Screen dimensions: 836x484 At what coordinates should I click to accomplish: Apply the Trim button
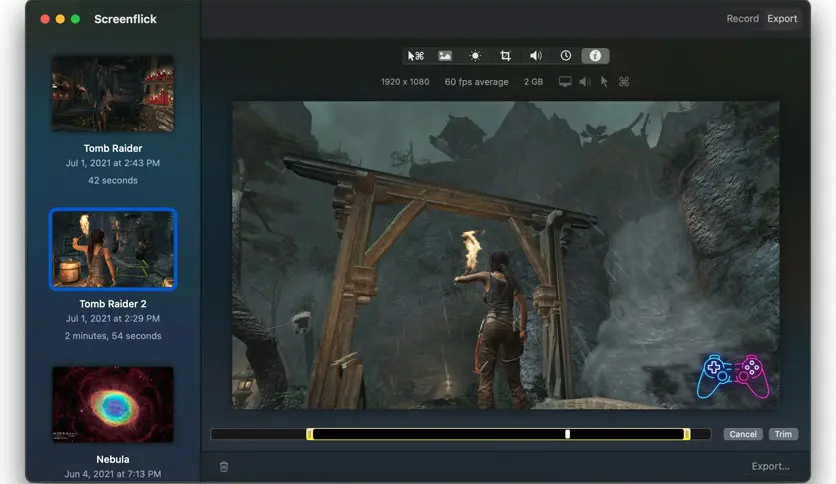pyautogui.click(x=783, y=434)
